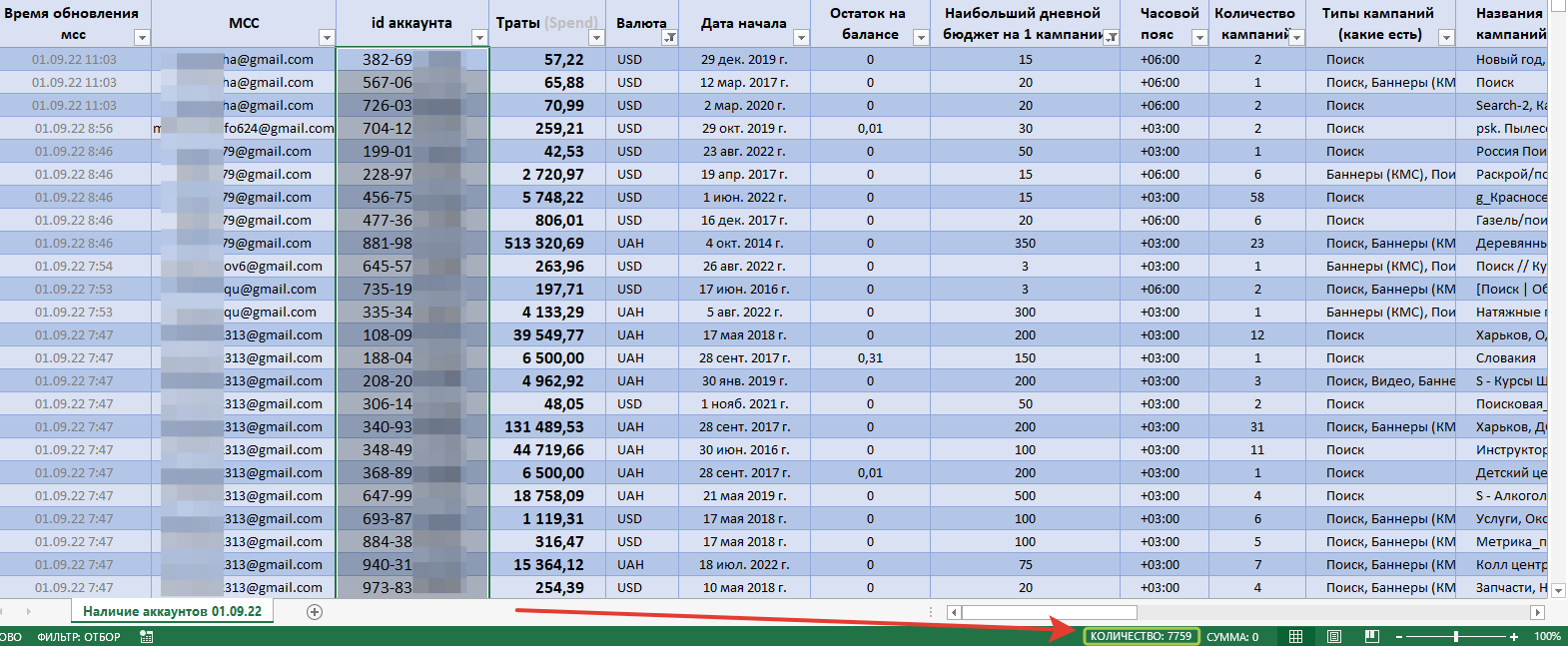
Task: Click the 100% zoom level indicator
Action: click(1547, 636)
